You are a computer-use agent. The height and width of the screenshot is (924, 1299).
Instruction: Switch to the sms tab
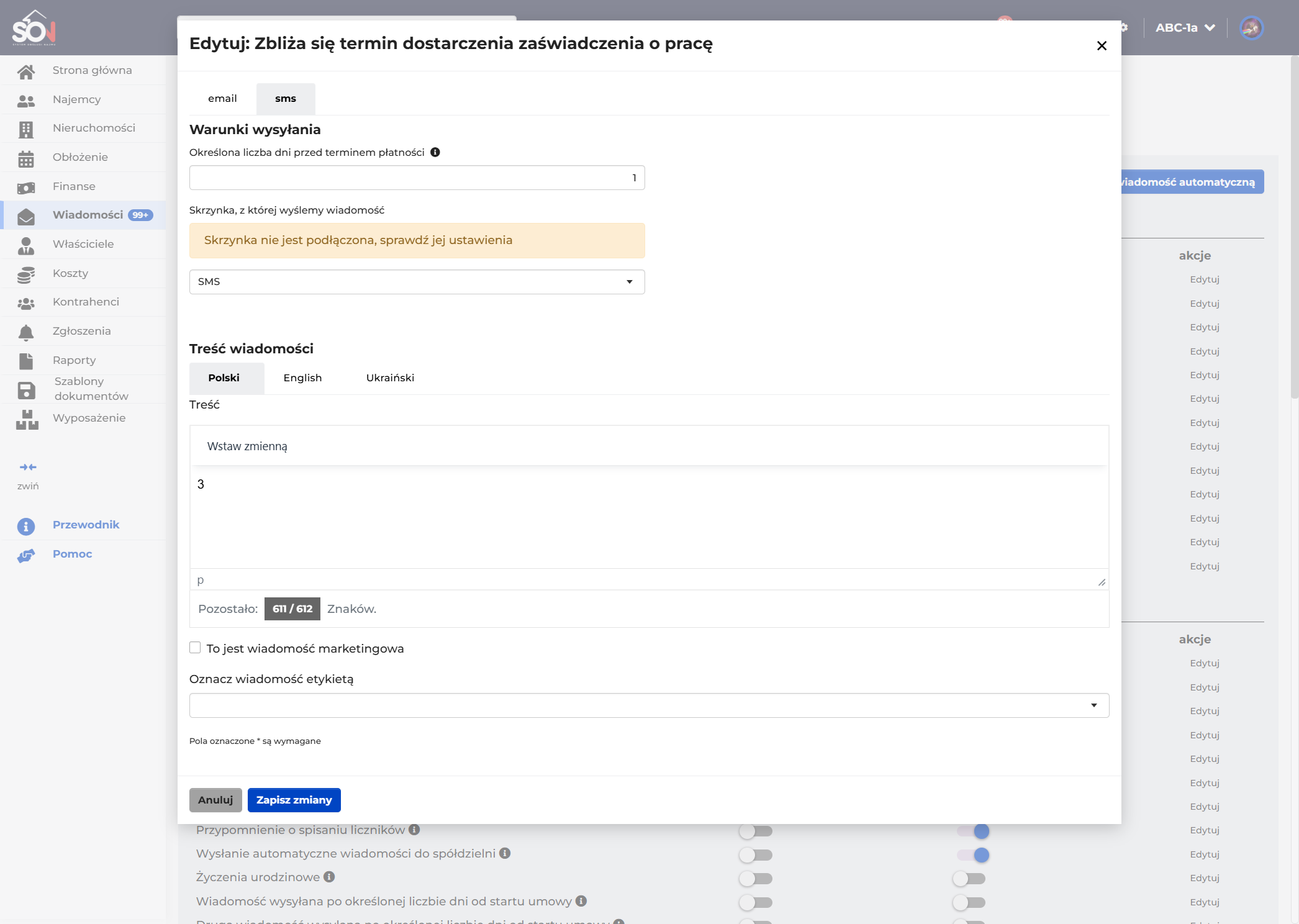tap(286, 99)
